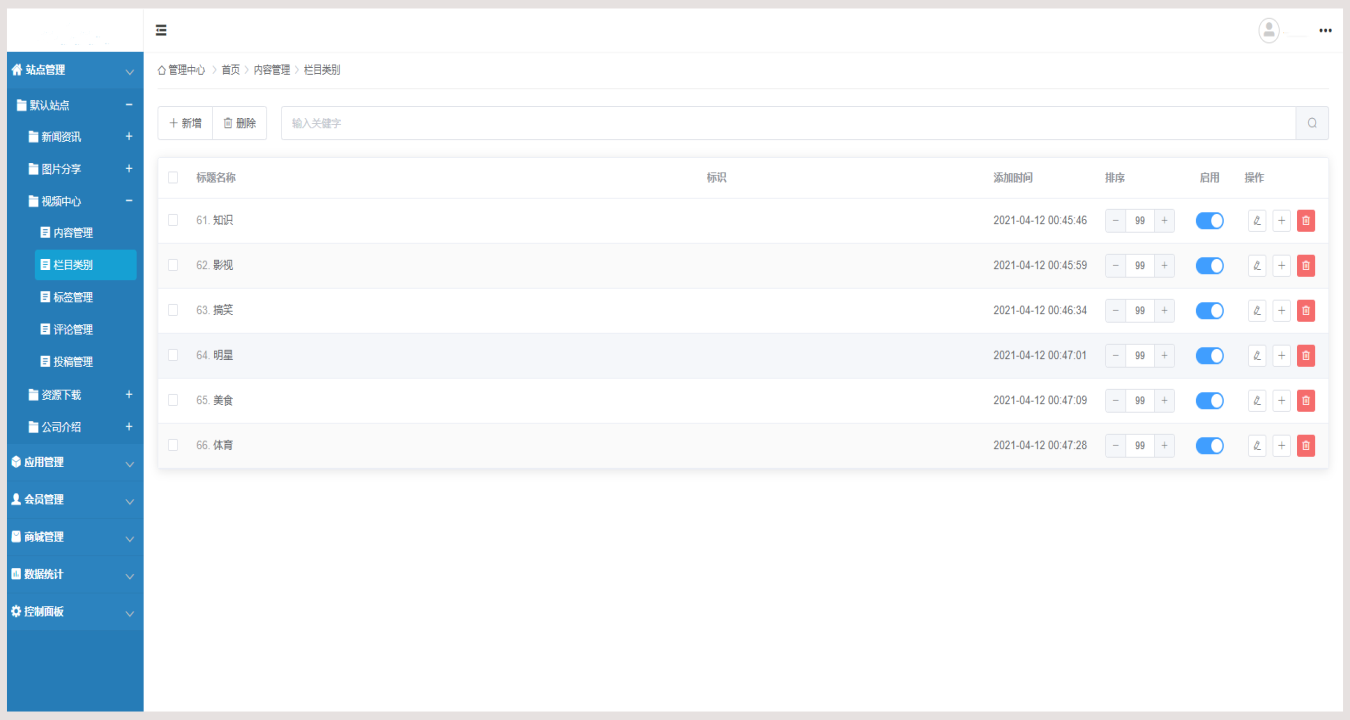
Task: Expand the 图片分享 tree node
Action: pos(129,169)
